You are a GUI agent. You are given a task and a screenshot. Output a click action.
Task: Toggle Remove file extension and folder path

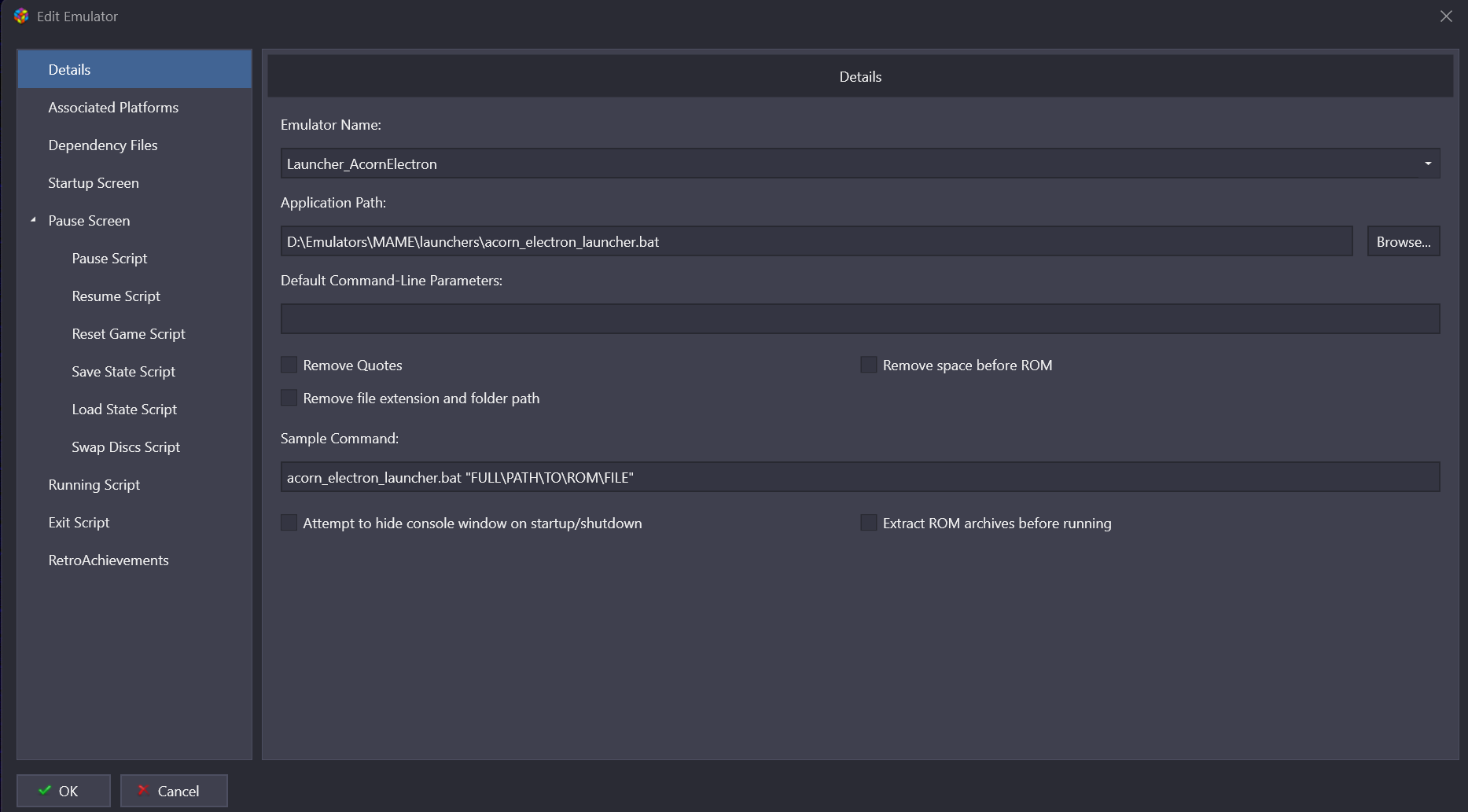click(289, 398)
